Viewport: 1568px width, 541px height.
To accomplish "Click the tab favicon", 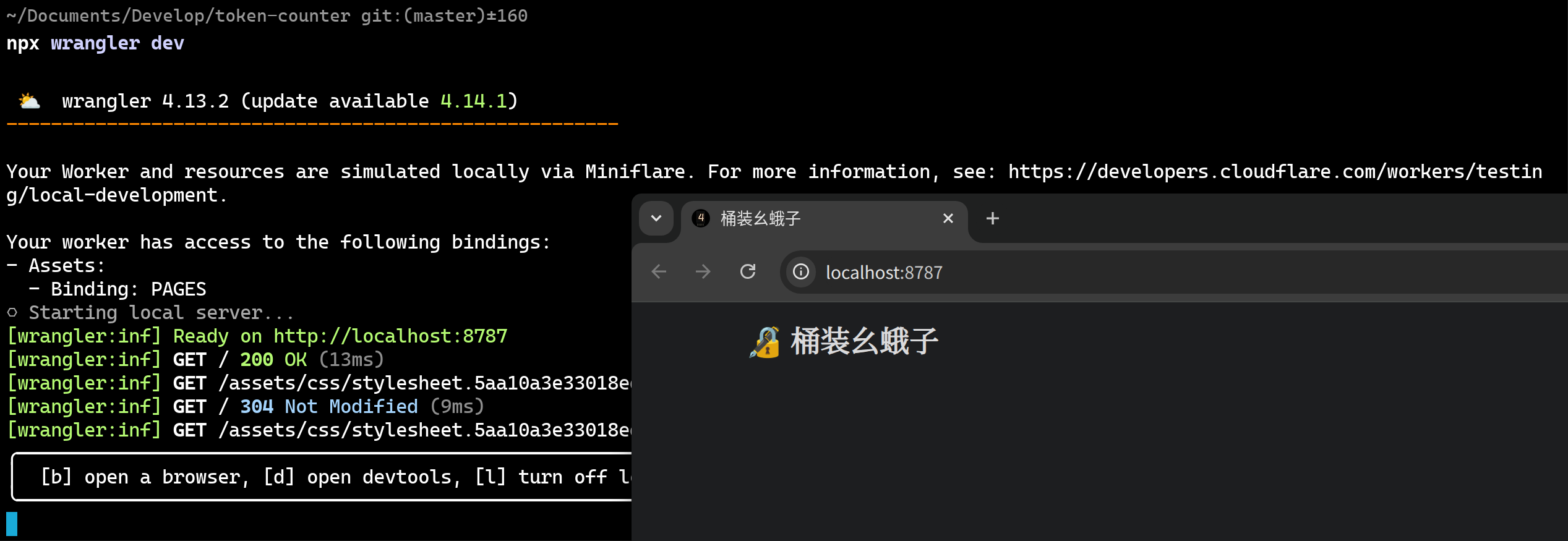I will pos(701,218).
